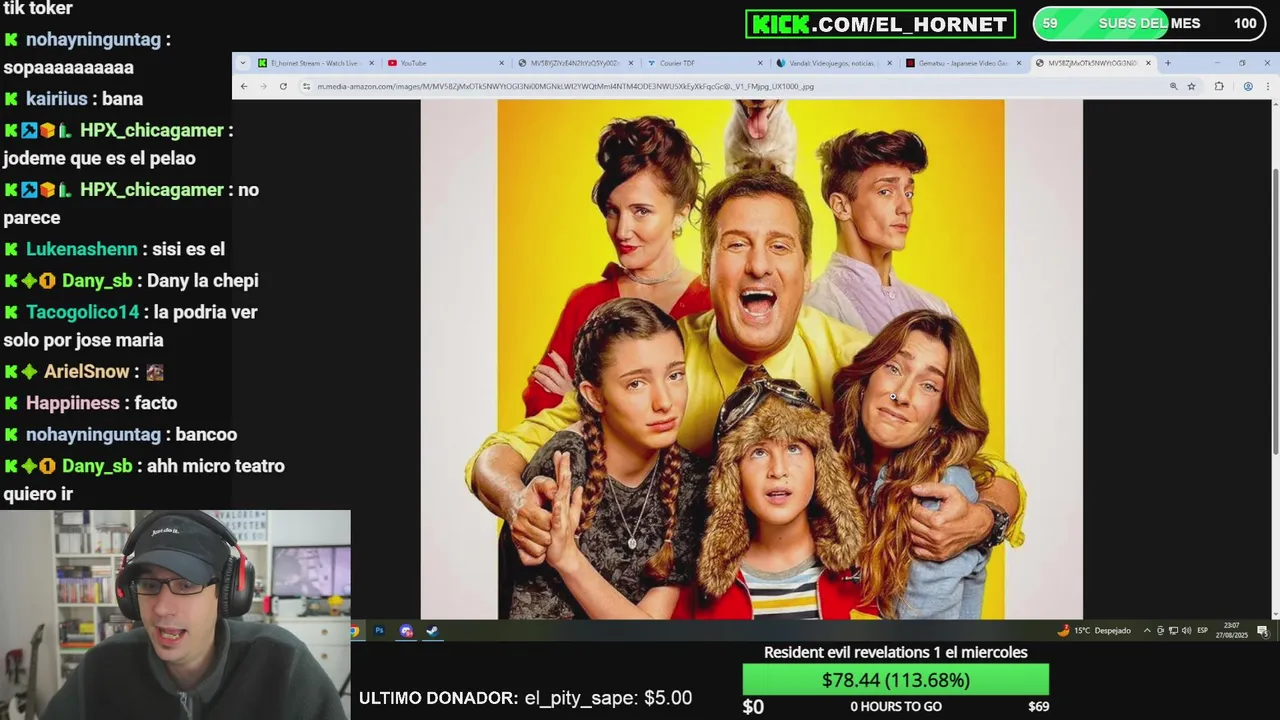Image resolution: width=1280 pixels, height=720 pixels.
Task: Click the KICK.COM/EL_HORNET banner
Action: pos(880,24)
